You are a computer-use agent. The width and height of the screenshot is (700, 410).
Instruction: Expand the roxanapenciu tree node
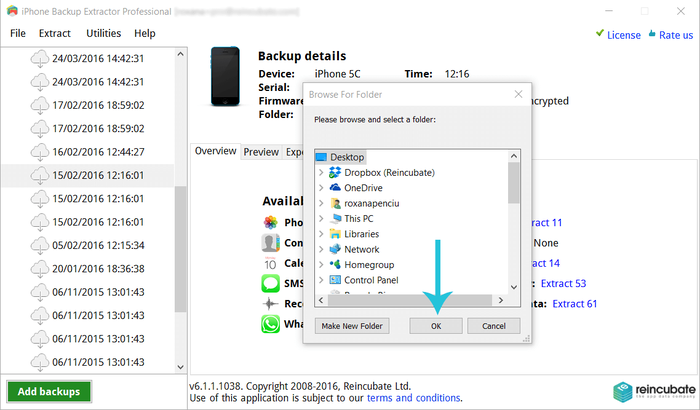point(321,203)
